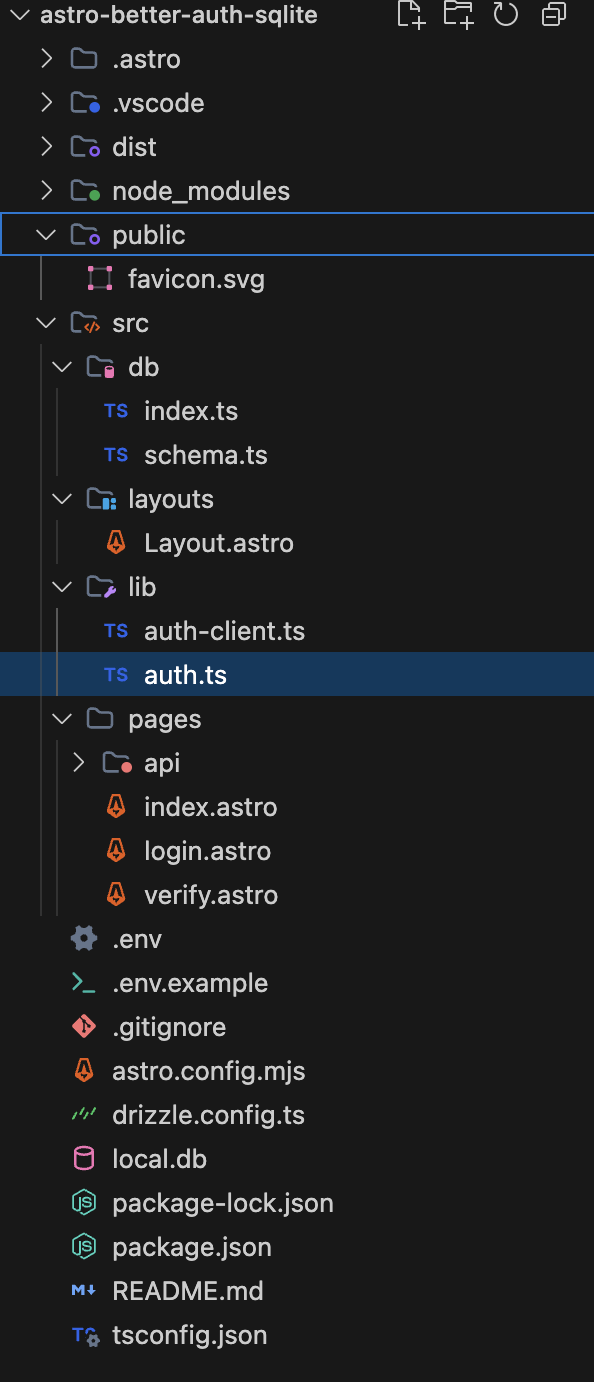Expand the node_modules folder
The image size is (594, 1382).
[x=46, y=190]
